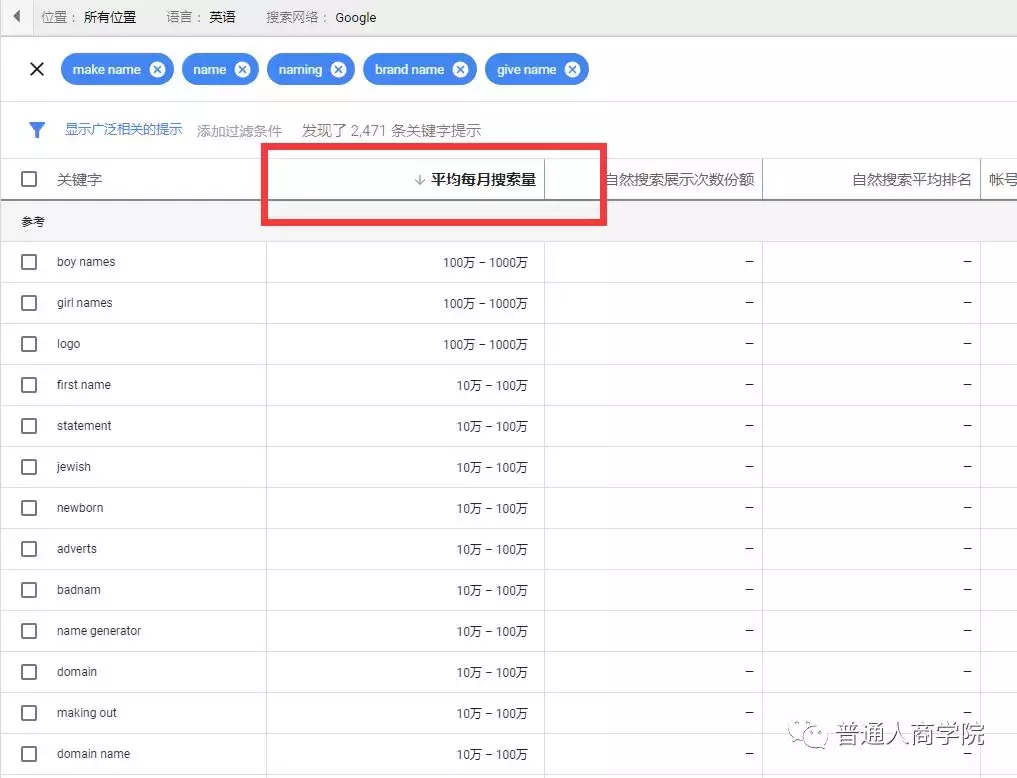Click the 显示广泛相关的提示 link
This screenshot has width=1017, height=778.
tap(123, 130)
